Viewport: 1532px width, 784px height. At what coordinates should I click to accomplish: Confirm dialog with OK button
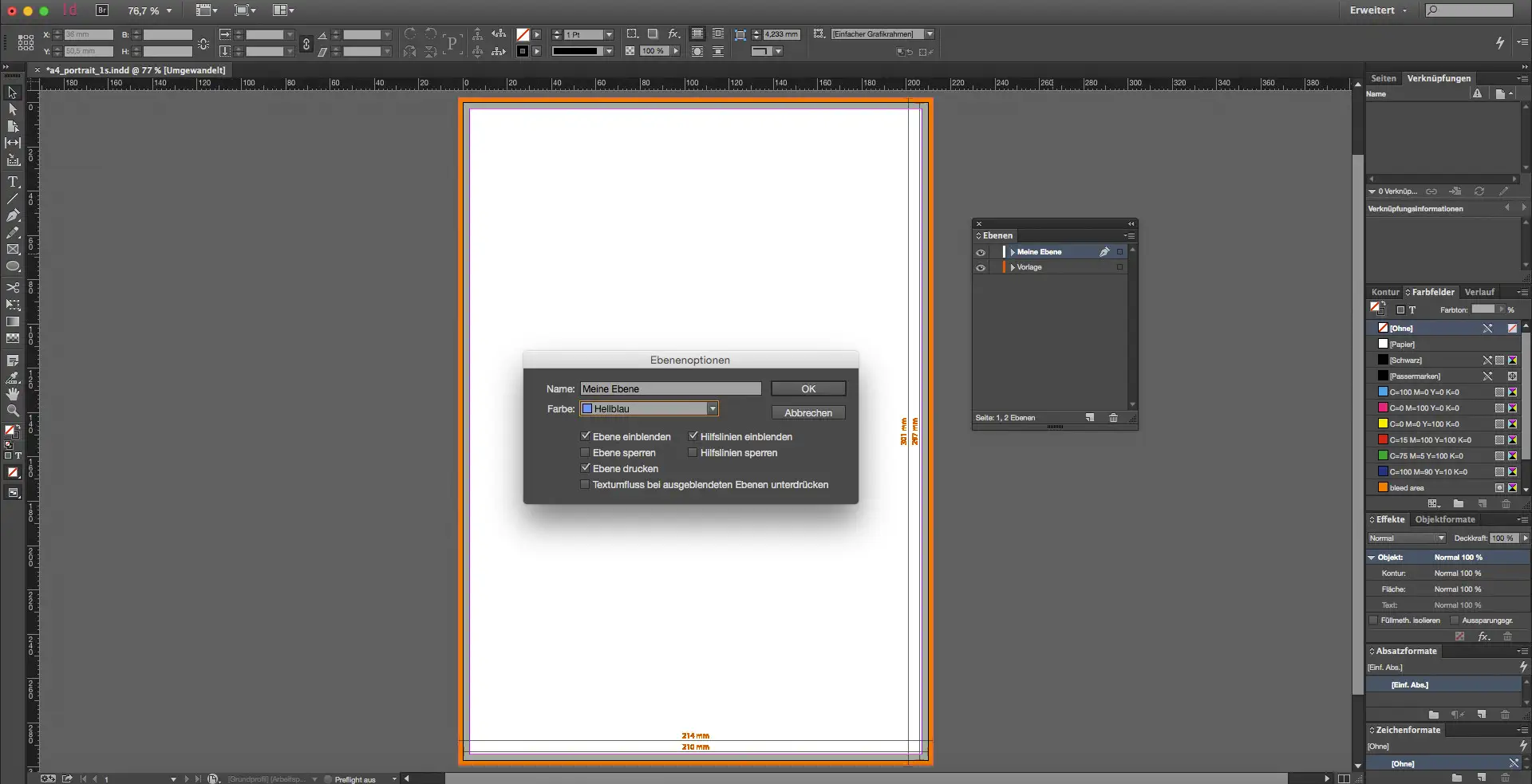click(807, 389)
